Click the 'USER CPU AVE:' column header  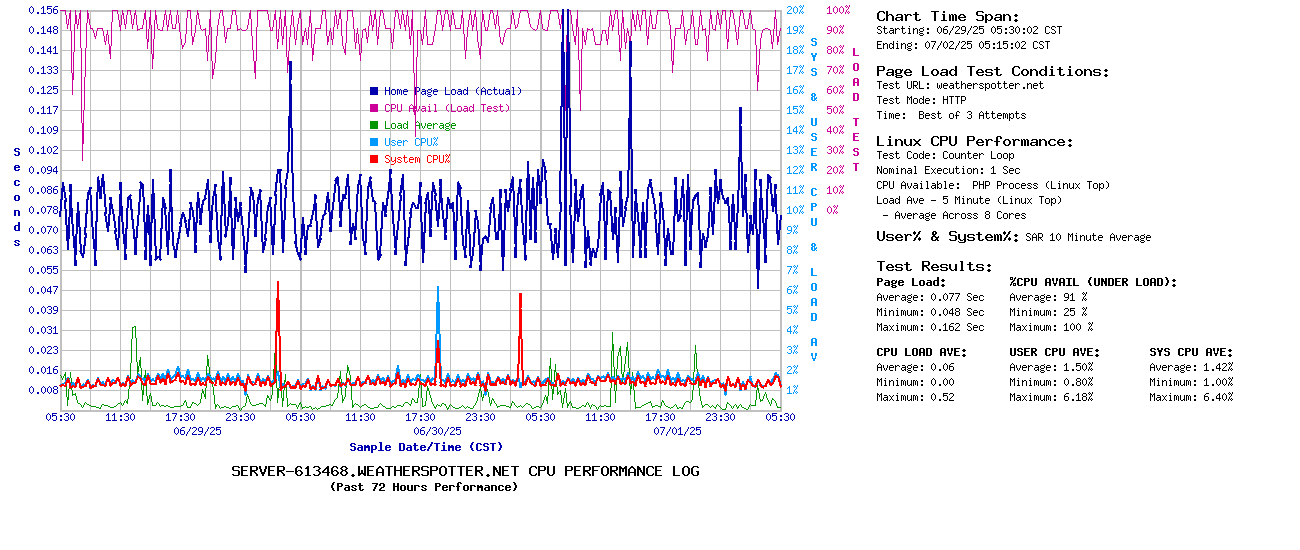click(1054, 352)
